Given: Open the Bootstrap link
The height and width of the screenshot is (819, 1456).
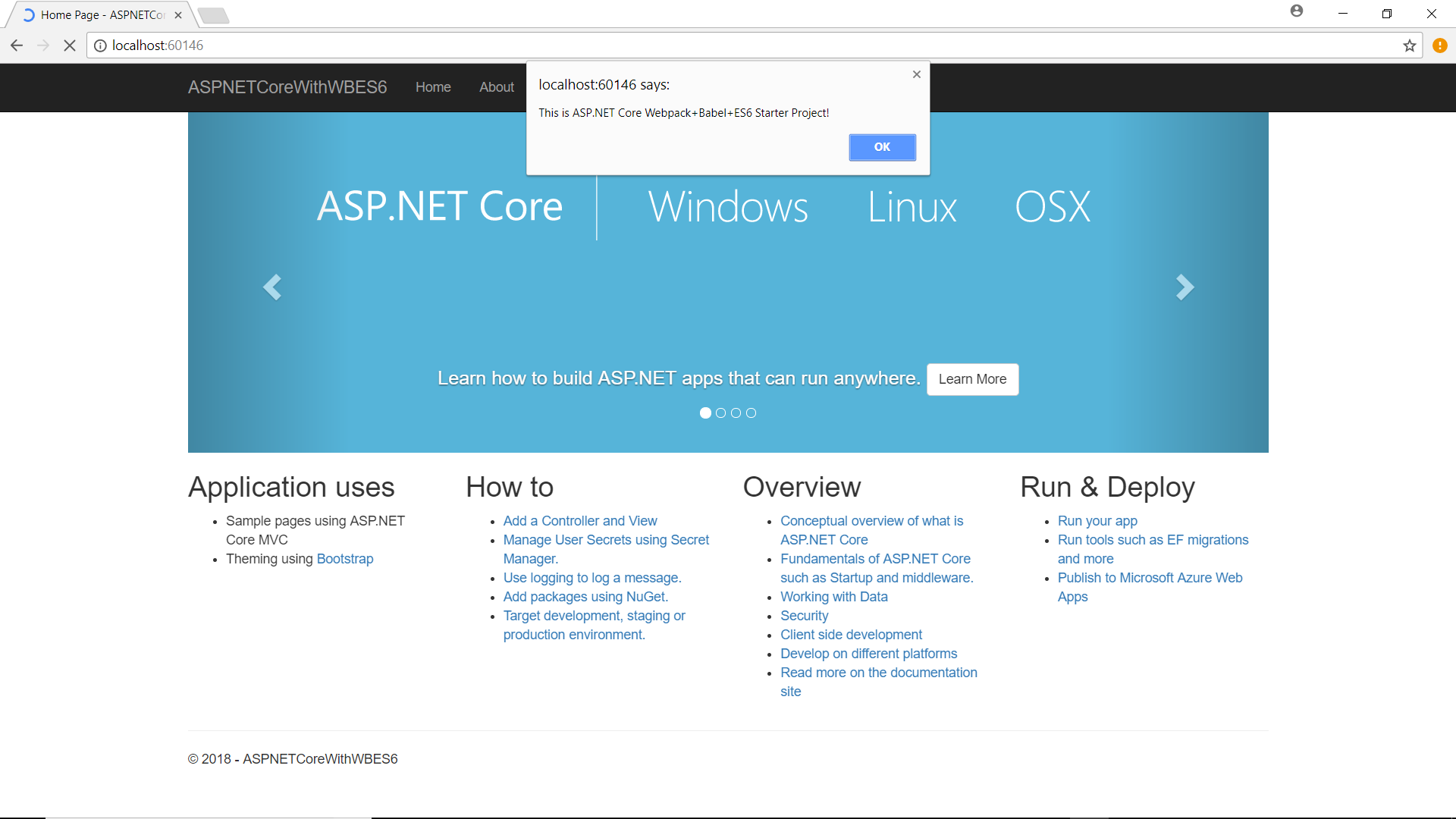Looking at the screenshot, I should [345, 559].
